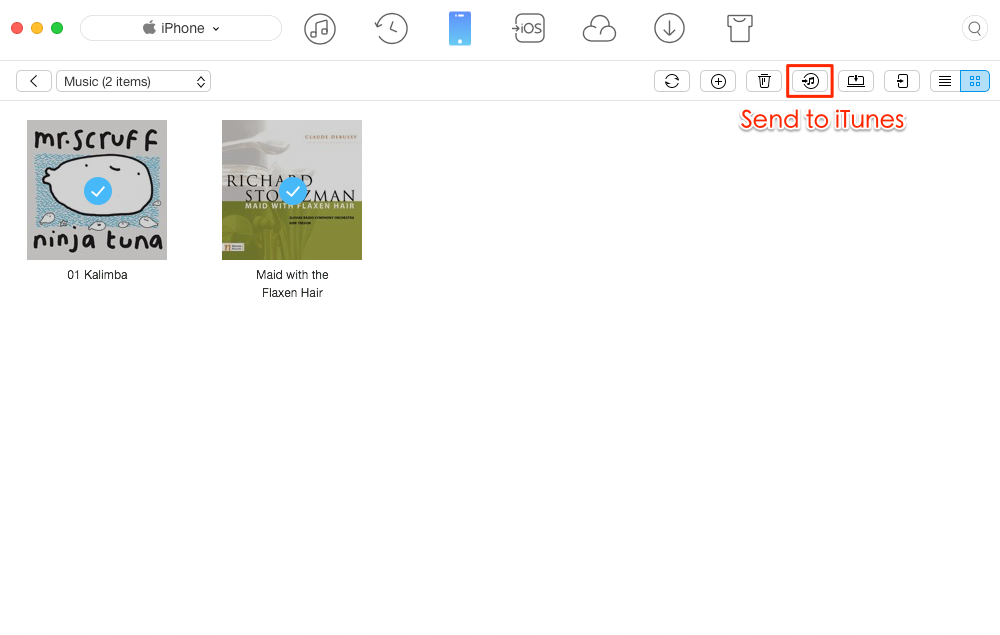Add new music with the plus button
Screen dimensions: 1000x635
(x=718, y=81)
